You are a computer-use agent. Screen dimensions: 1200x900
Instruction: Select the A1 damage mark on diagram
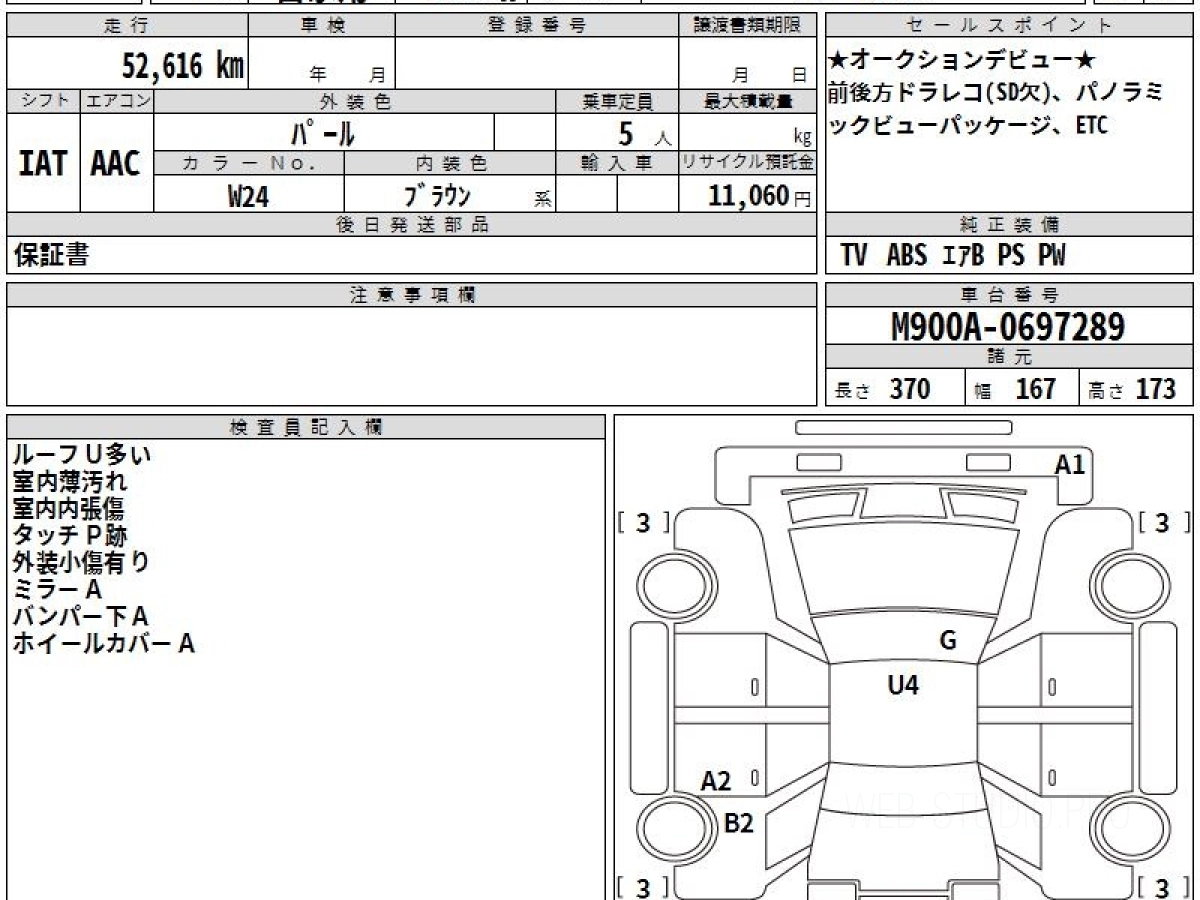click(1070, 464)
